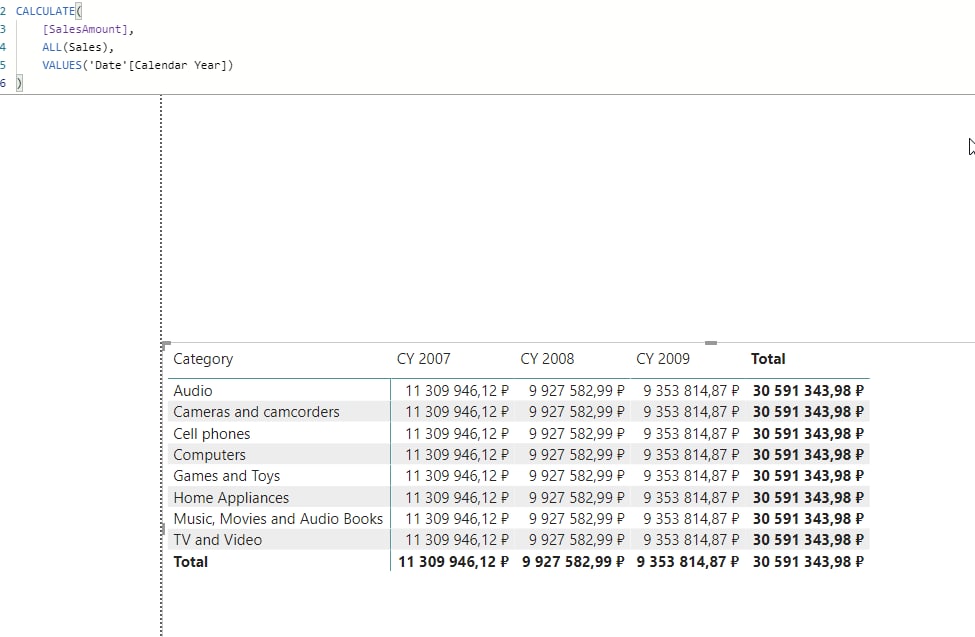Click the CALCULATE function in formula

[45, 11]
